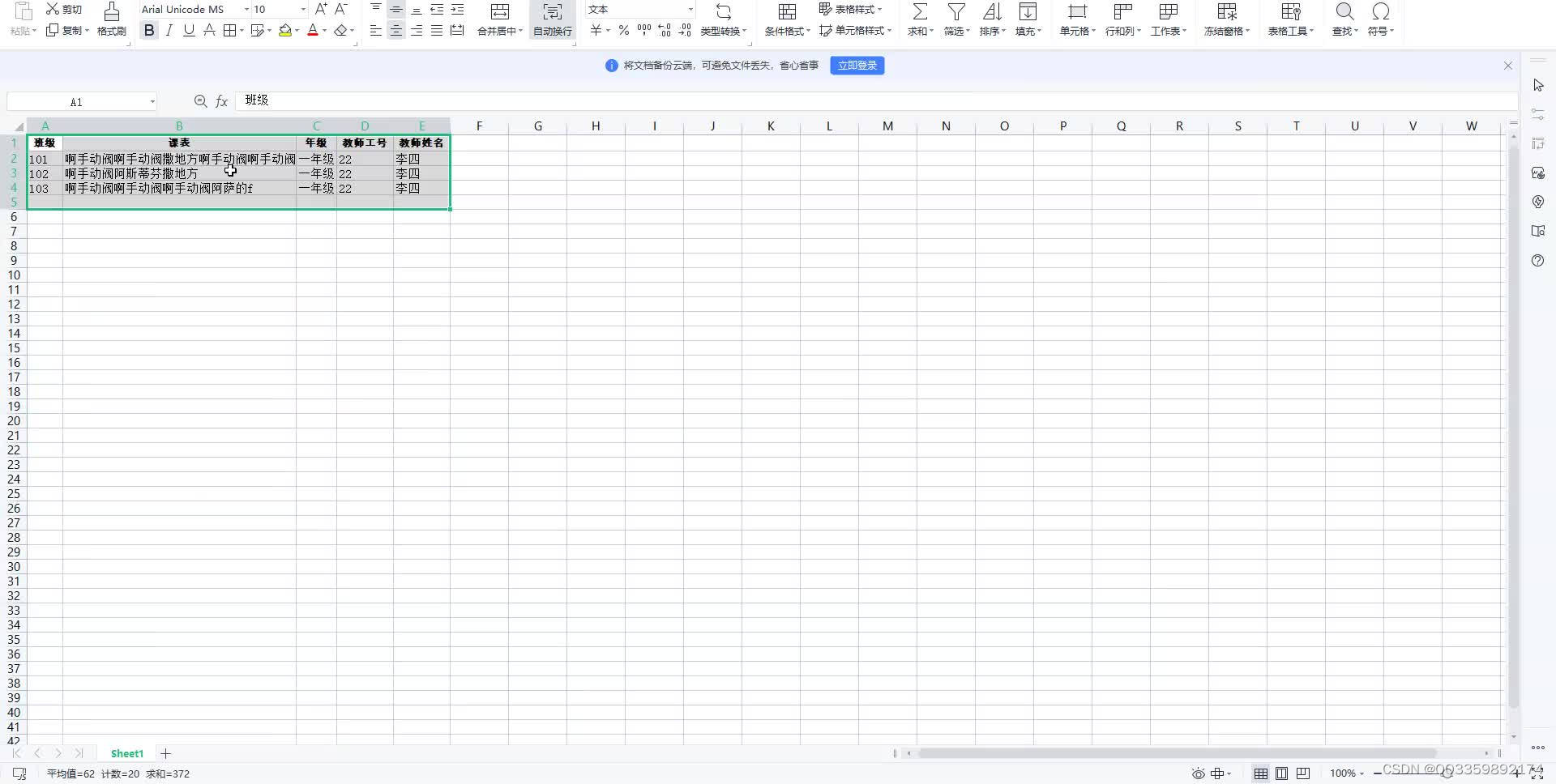Image resolution: width=1556 pixels, height=784 pixels.
Task: Open the font size dropdown
Action: click(x=303, y=10)
